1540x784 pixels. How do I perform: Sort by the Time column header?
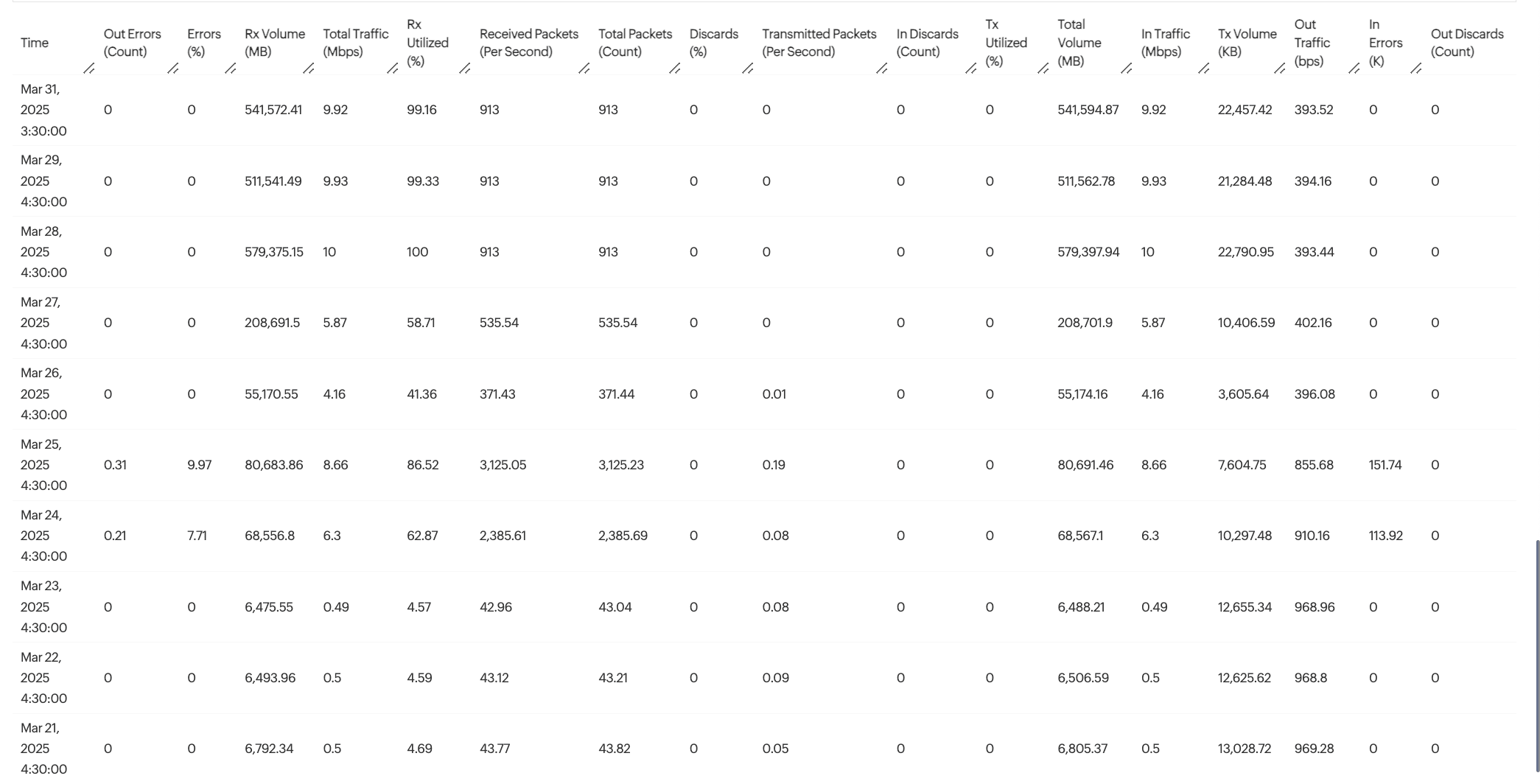pos(35,43)
